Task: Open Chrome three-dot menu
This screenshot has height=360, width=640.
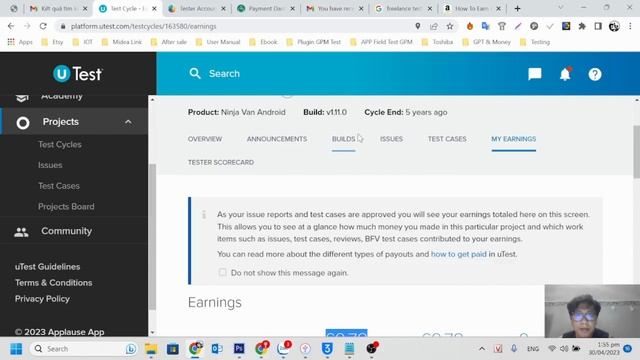Action: (630, 26)
